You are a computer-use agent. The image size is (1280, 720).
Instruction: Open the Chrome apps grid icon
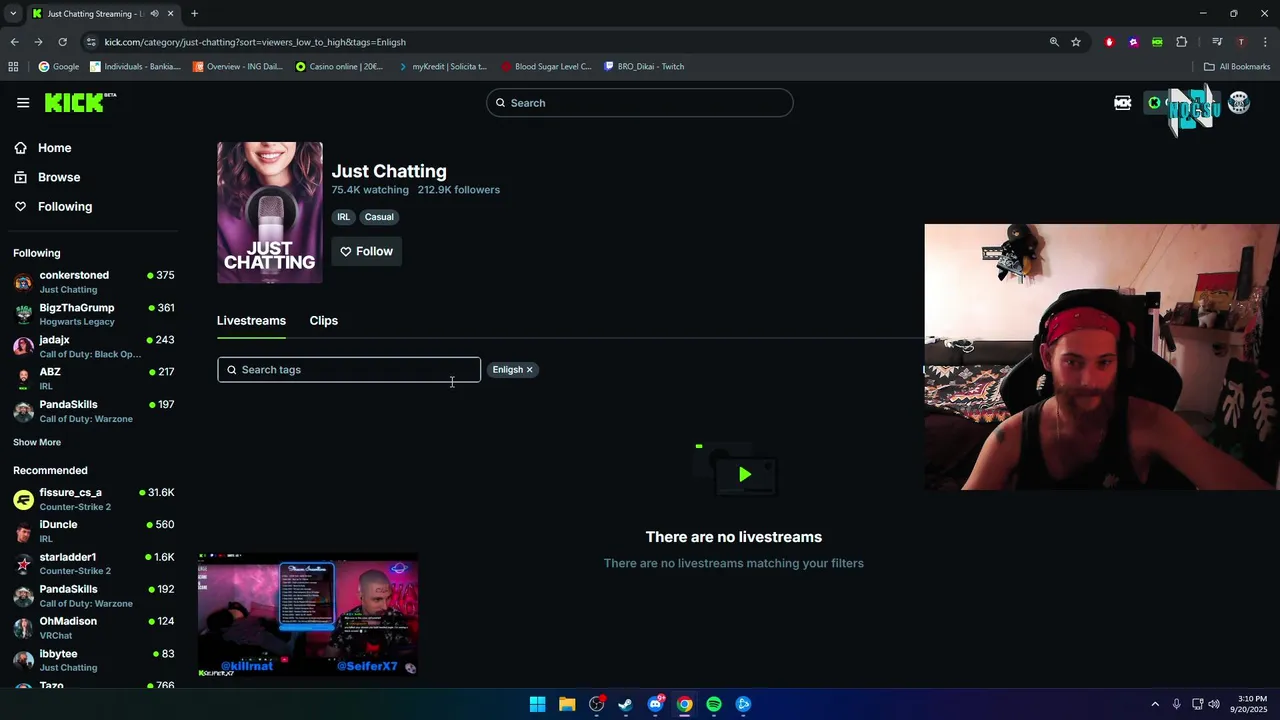point(13,67)
